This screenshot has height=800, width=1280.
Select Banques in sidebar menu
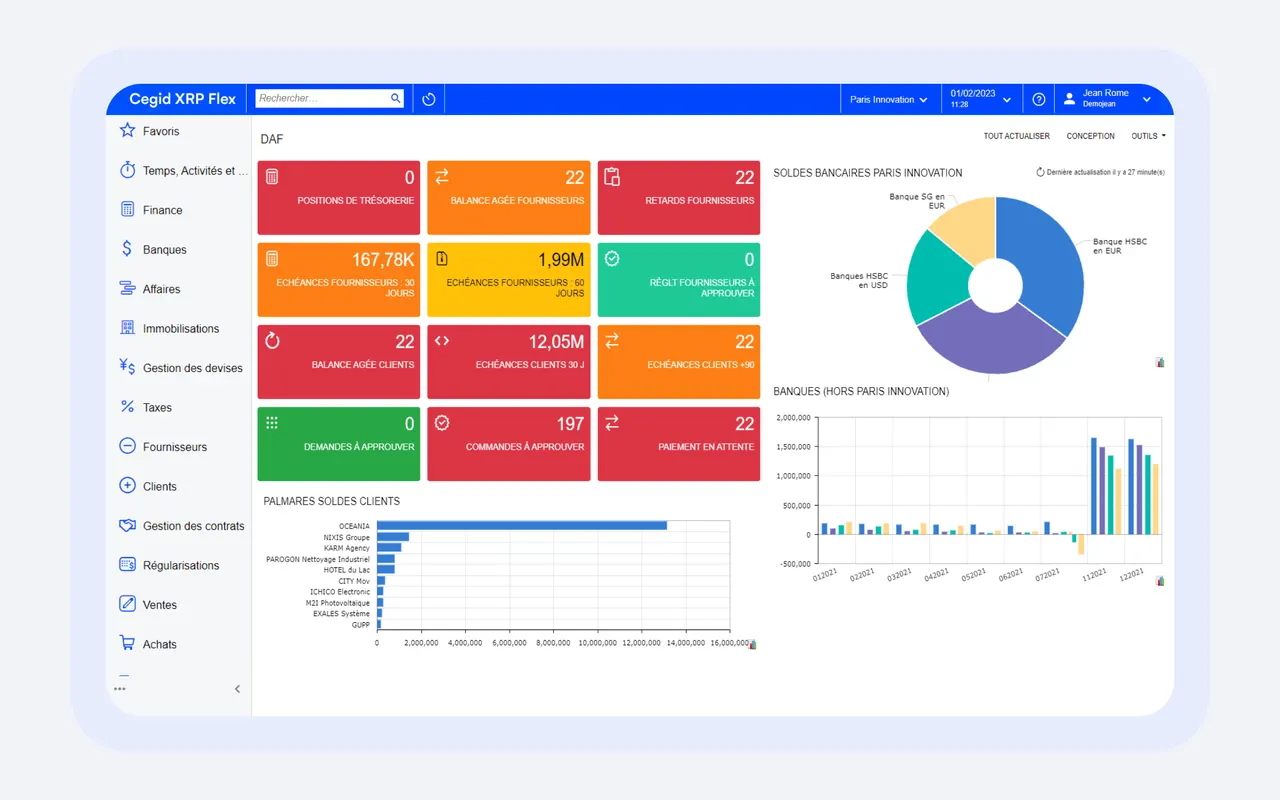point(165,250)
